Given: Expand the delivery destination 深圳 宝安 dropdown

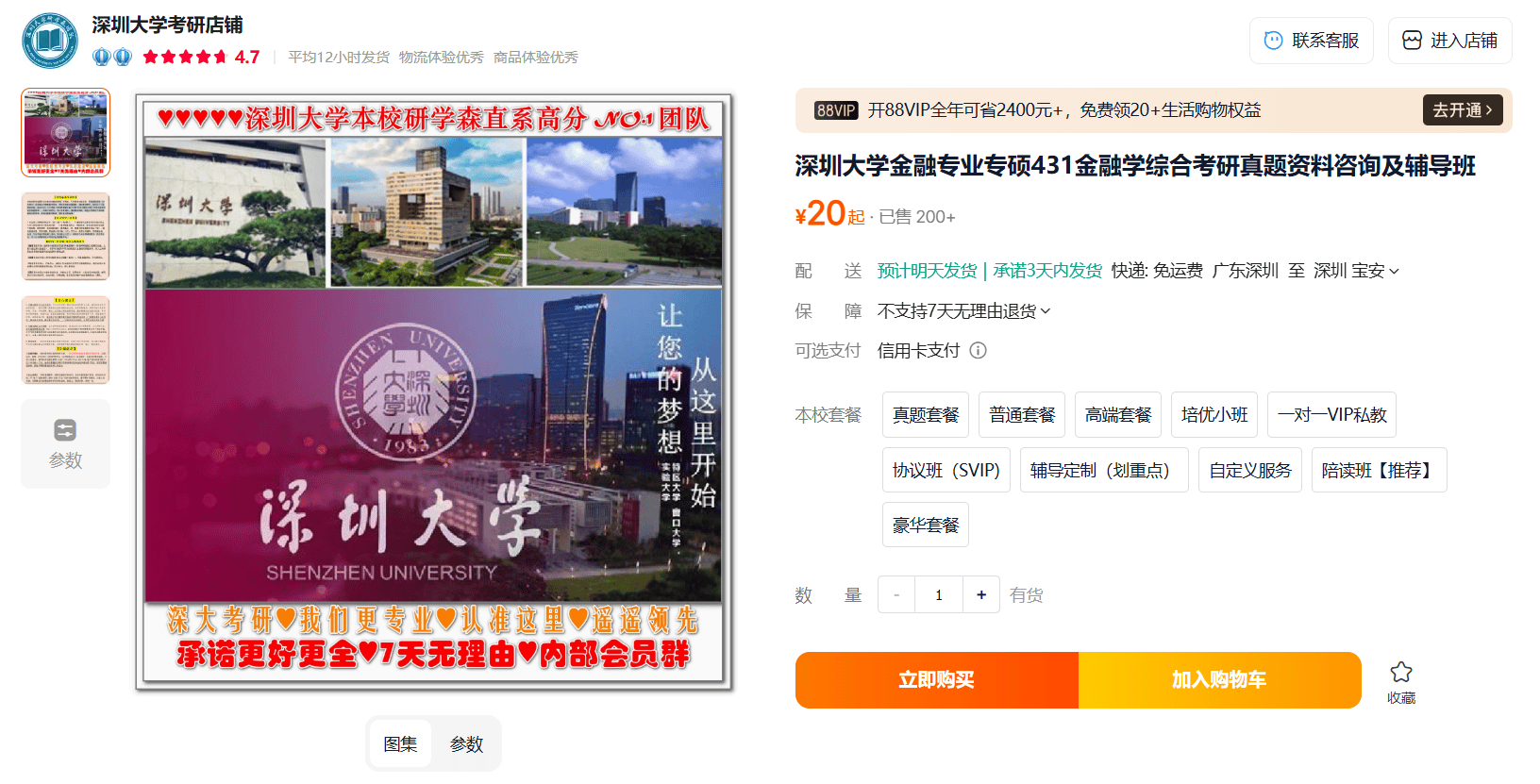Looking at the screenshot, I should coord(1356,271).
